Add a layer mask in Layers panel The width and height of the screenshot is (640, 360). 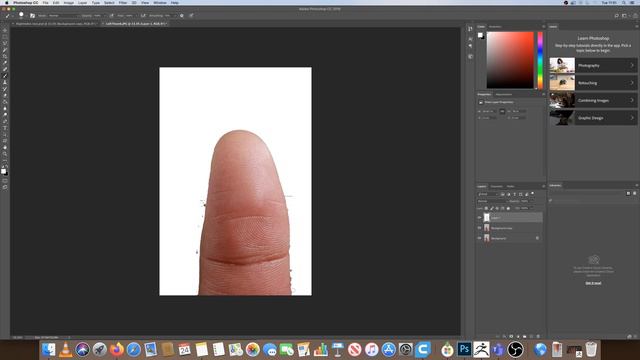511,336
